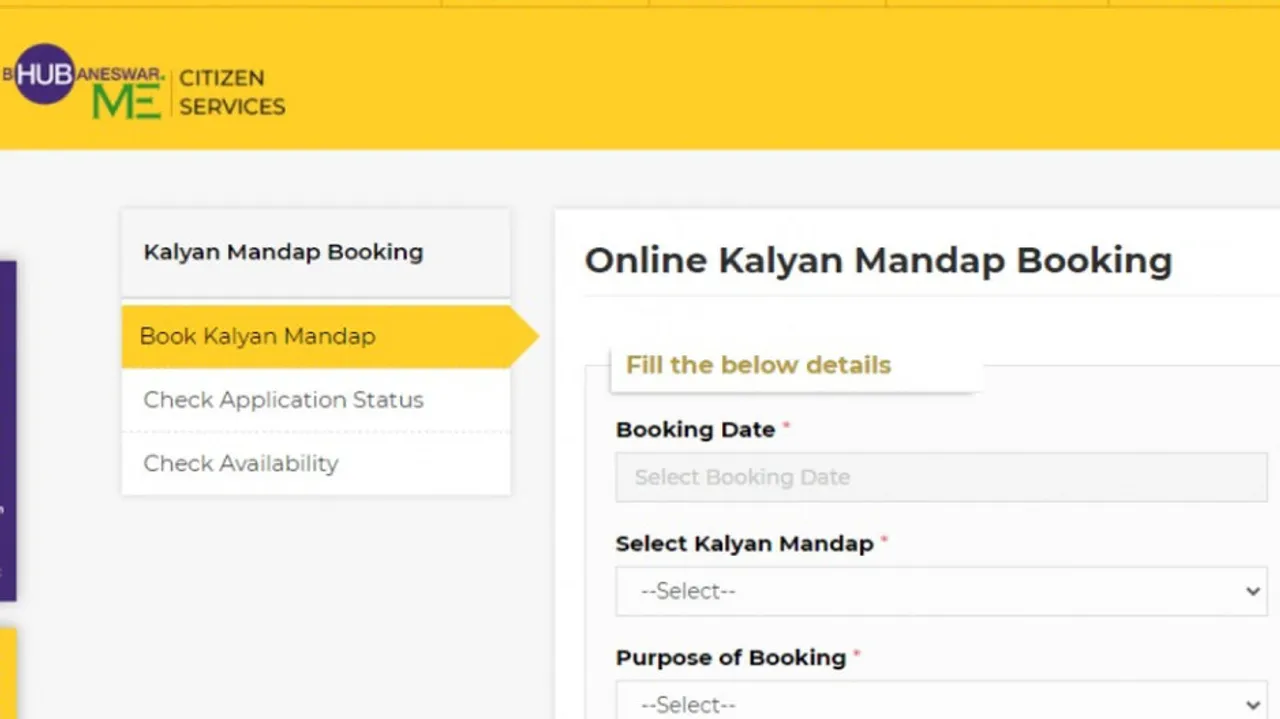Click the Online Kalyan Mandap Booking heading

pos(878,260)
